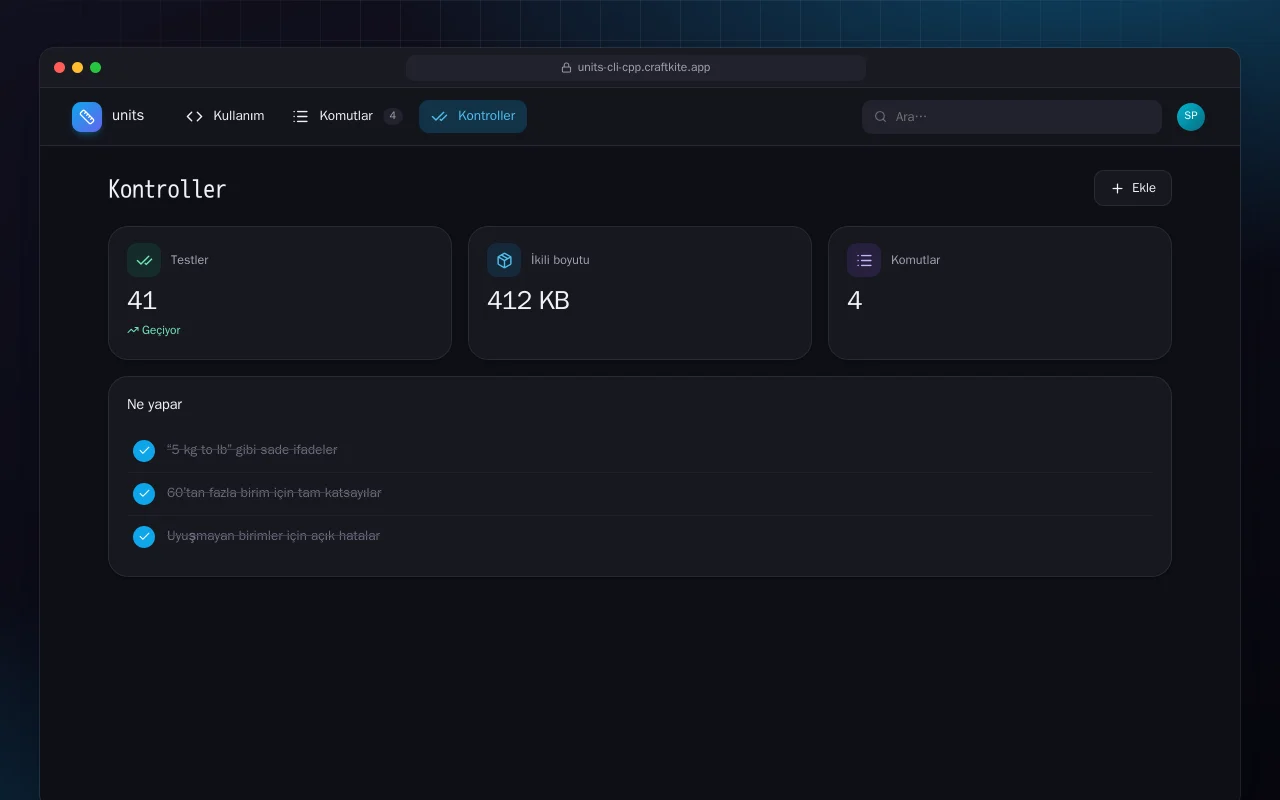Click the green Testler check icon
Viewport: 1280px width, 800px height.
pos(144,260)
